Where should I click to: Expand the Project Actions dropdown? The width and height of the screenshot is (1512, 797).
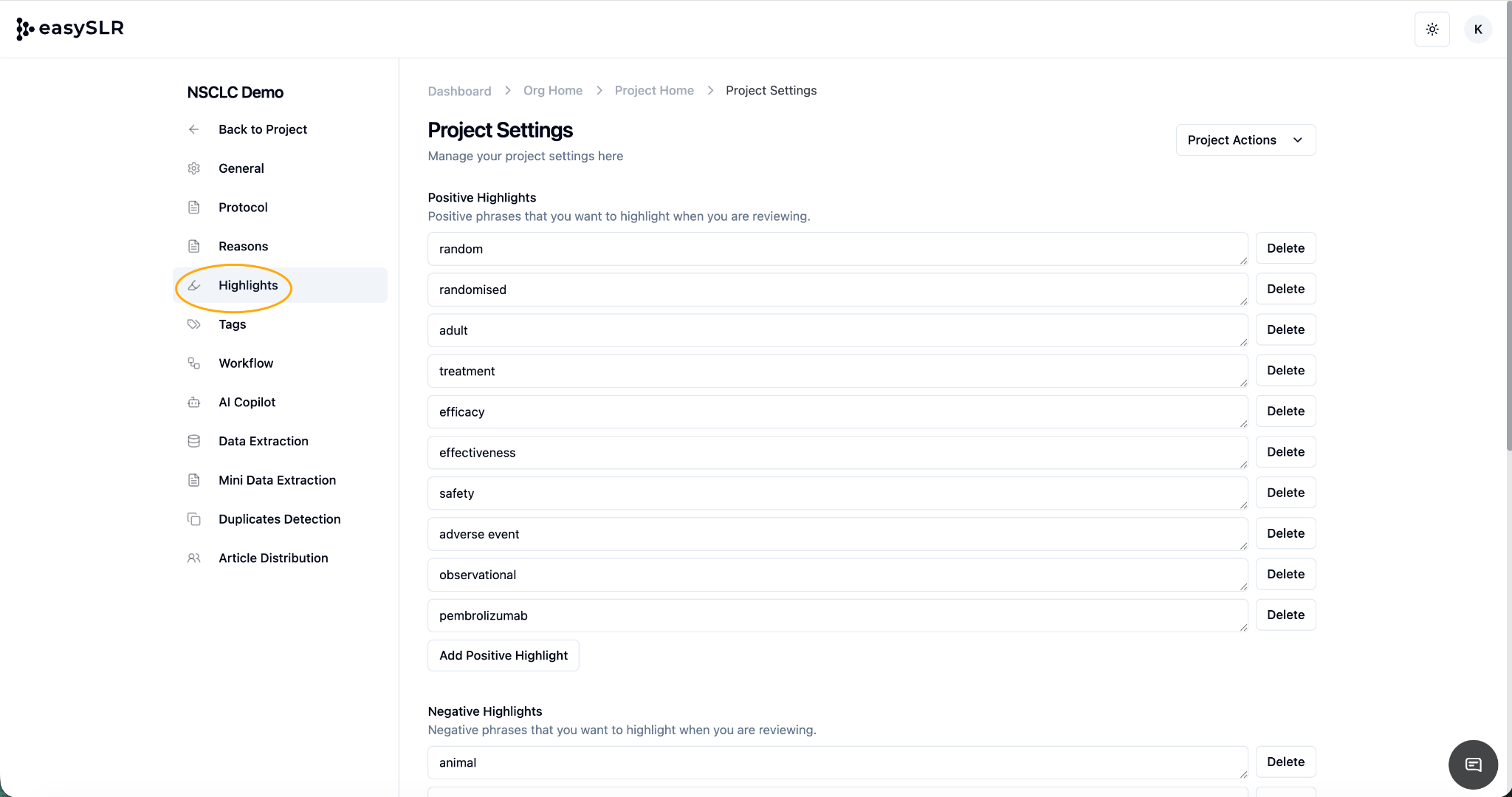coord(1245,140)
